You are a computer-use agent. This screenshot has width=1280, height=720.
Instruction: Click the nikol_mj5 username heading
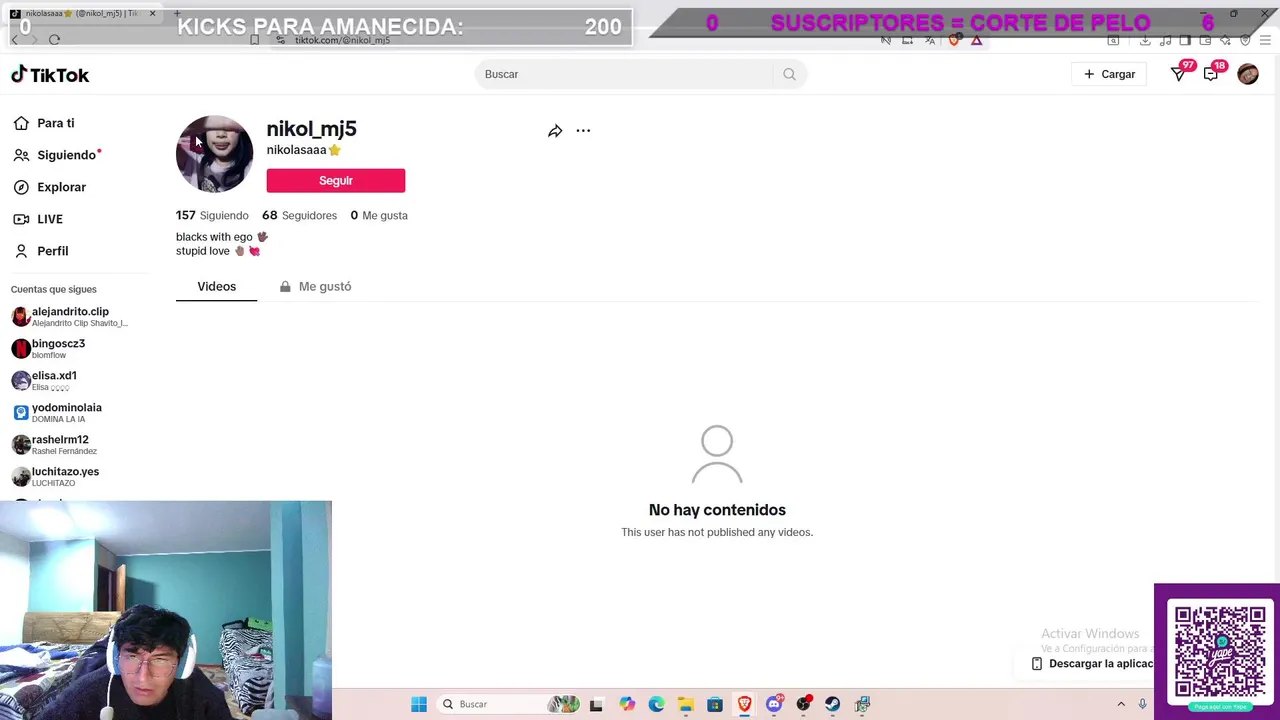(311, 129)
